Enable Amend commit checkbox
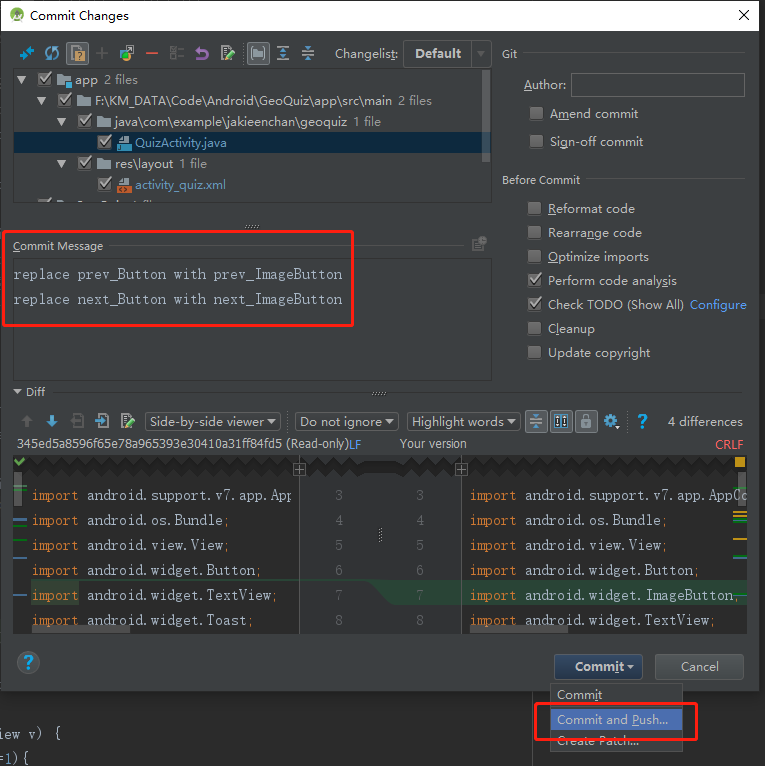Viewport: 765px width, 766px height. (536, 113)
